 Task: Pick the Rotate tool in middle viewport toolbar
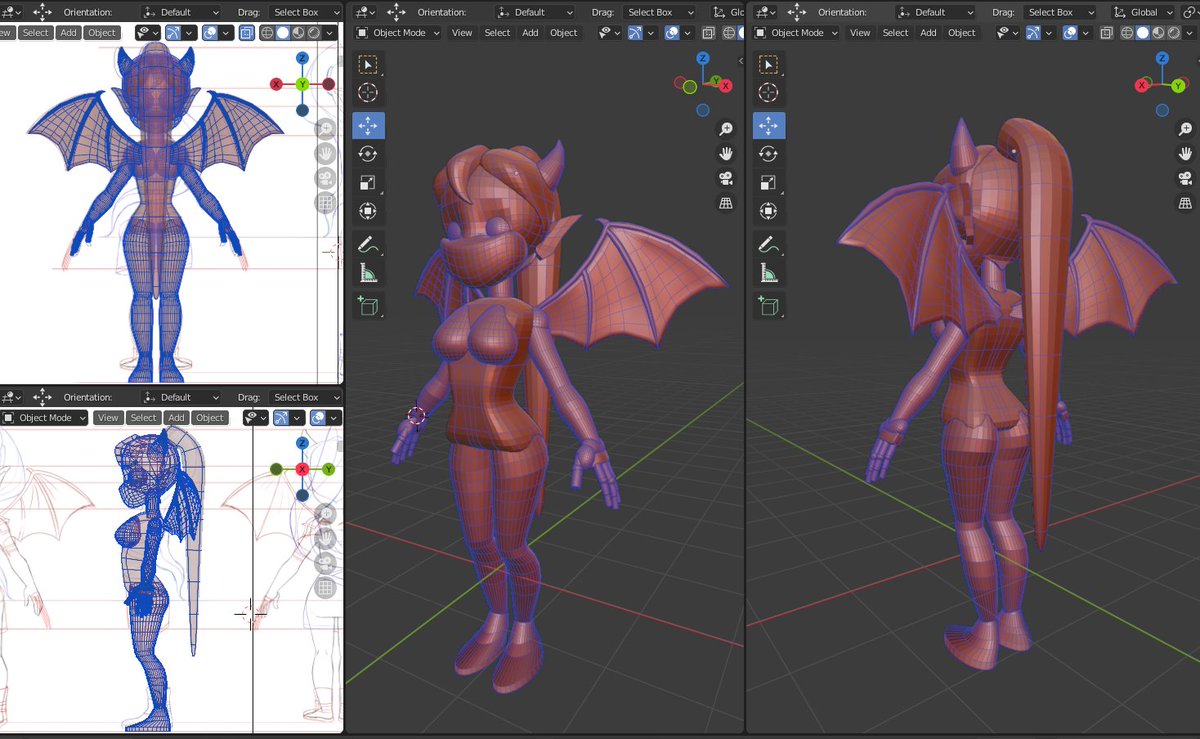[368, 154]
